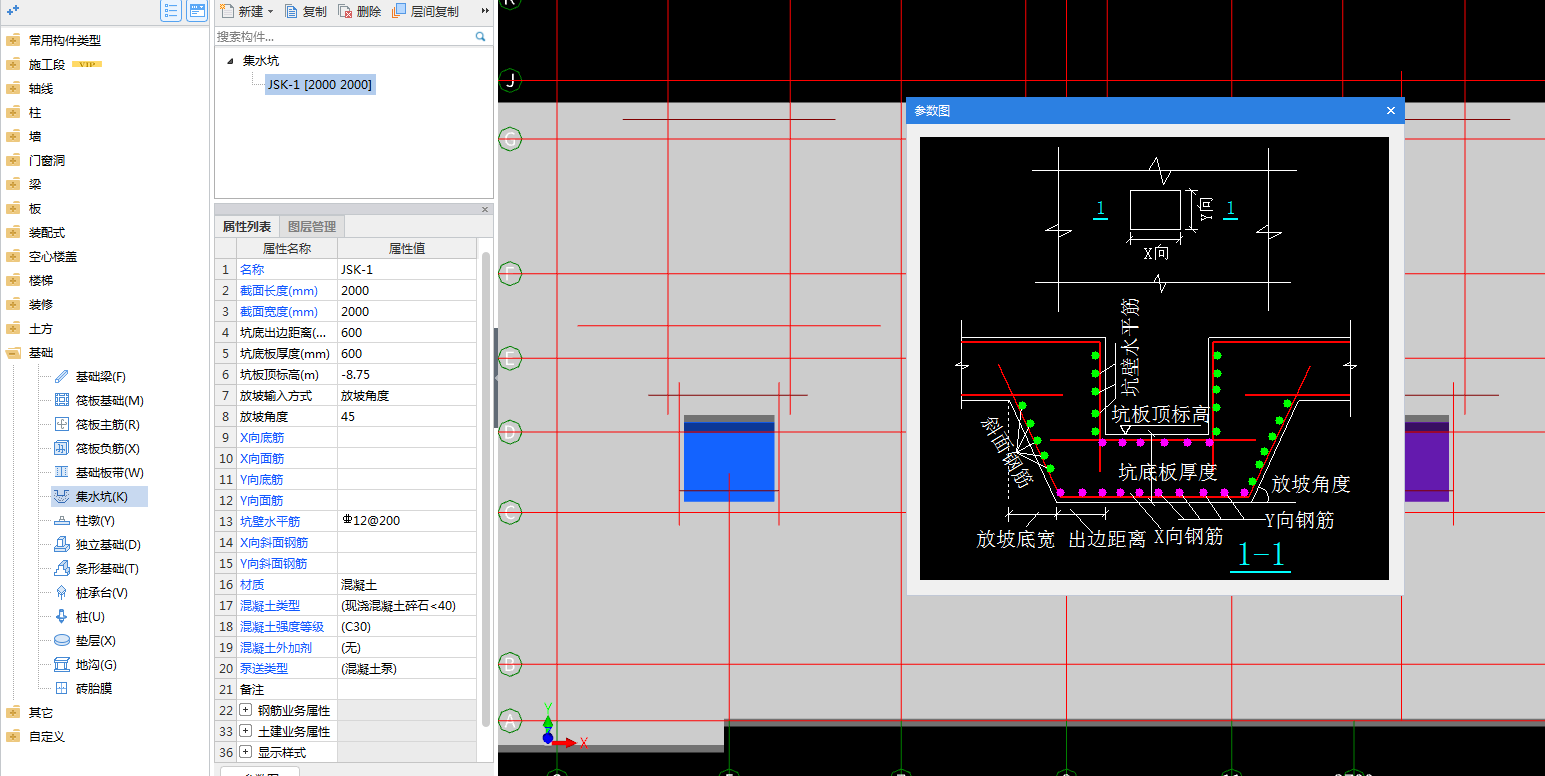Select the 桩(U) icon

click(x=62, y=616)
